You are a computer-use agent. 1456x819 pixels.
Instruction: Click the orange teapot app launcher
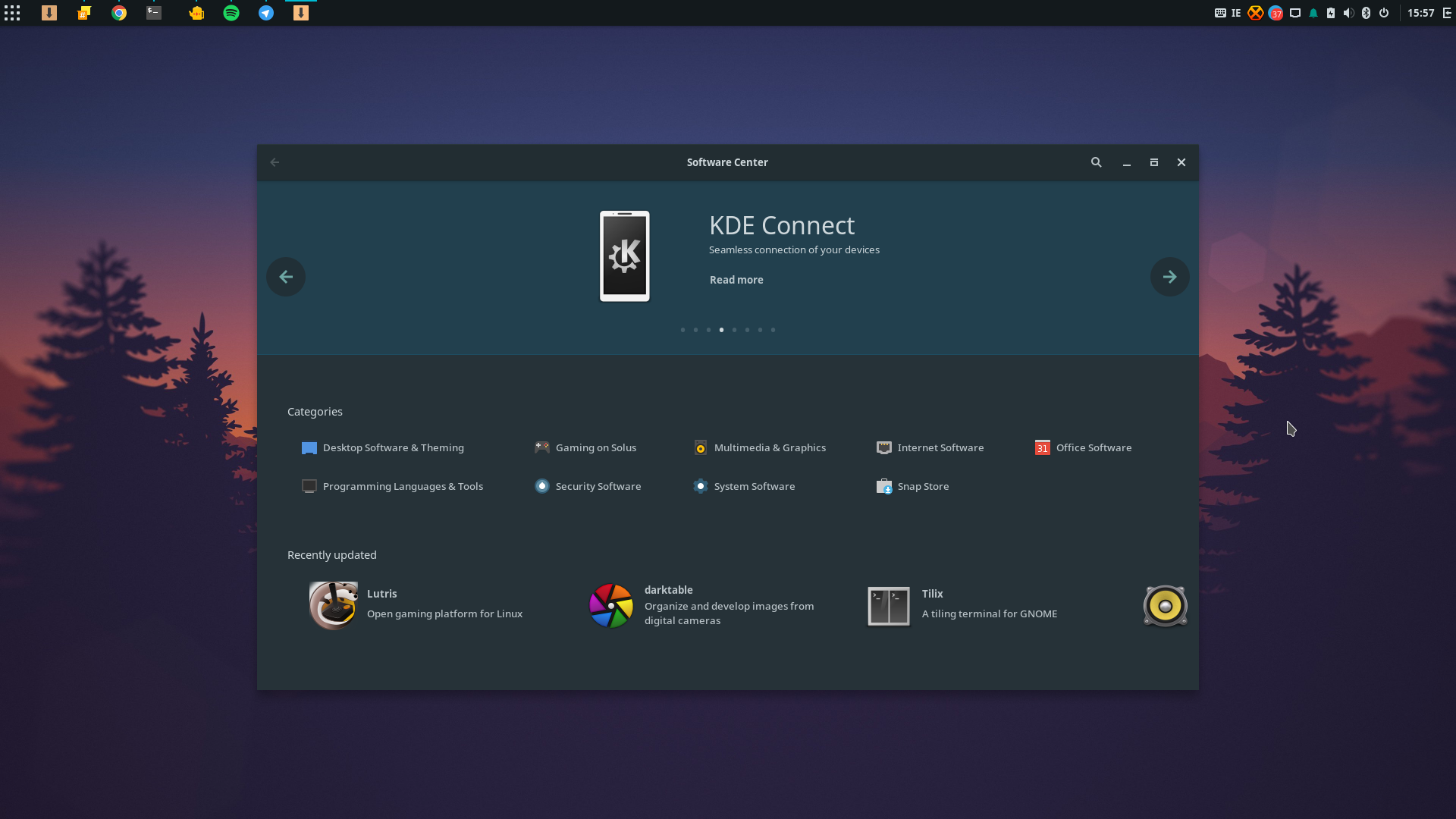click(x=196, y=13)
